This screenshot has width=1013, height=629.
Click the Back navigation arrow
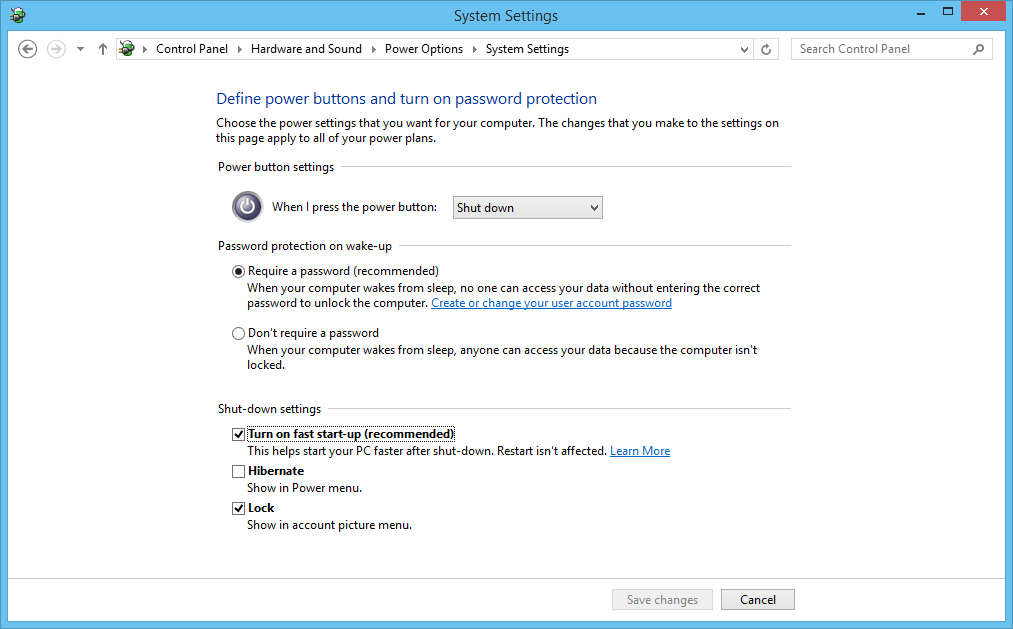point(27,48)
